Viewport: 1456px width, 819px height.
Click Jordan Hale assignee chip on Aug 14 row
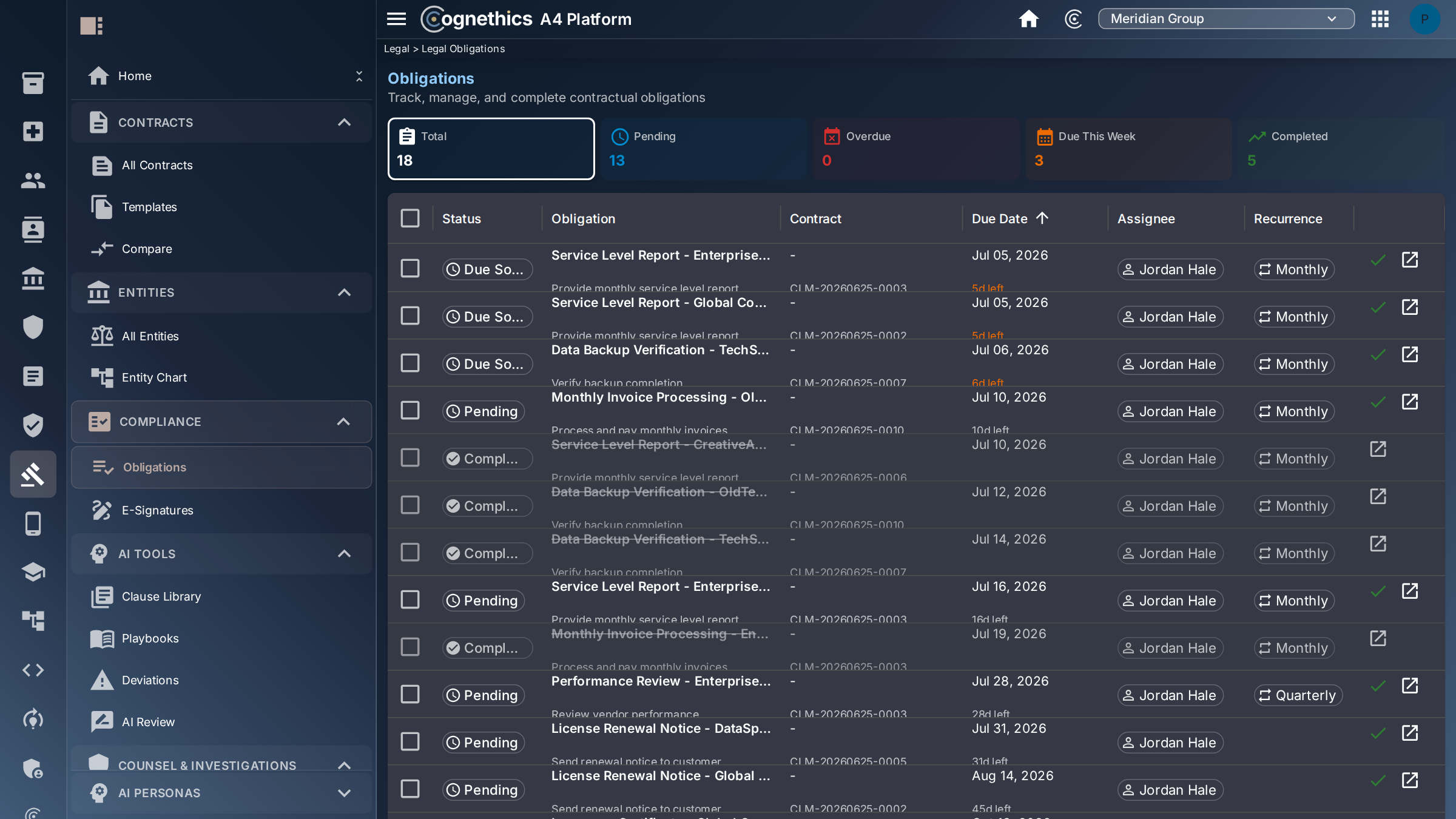tap(1170, 790)
